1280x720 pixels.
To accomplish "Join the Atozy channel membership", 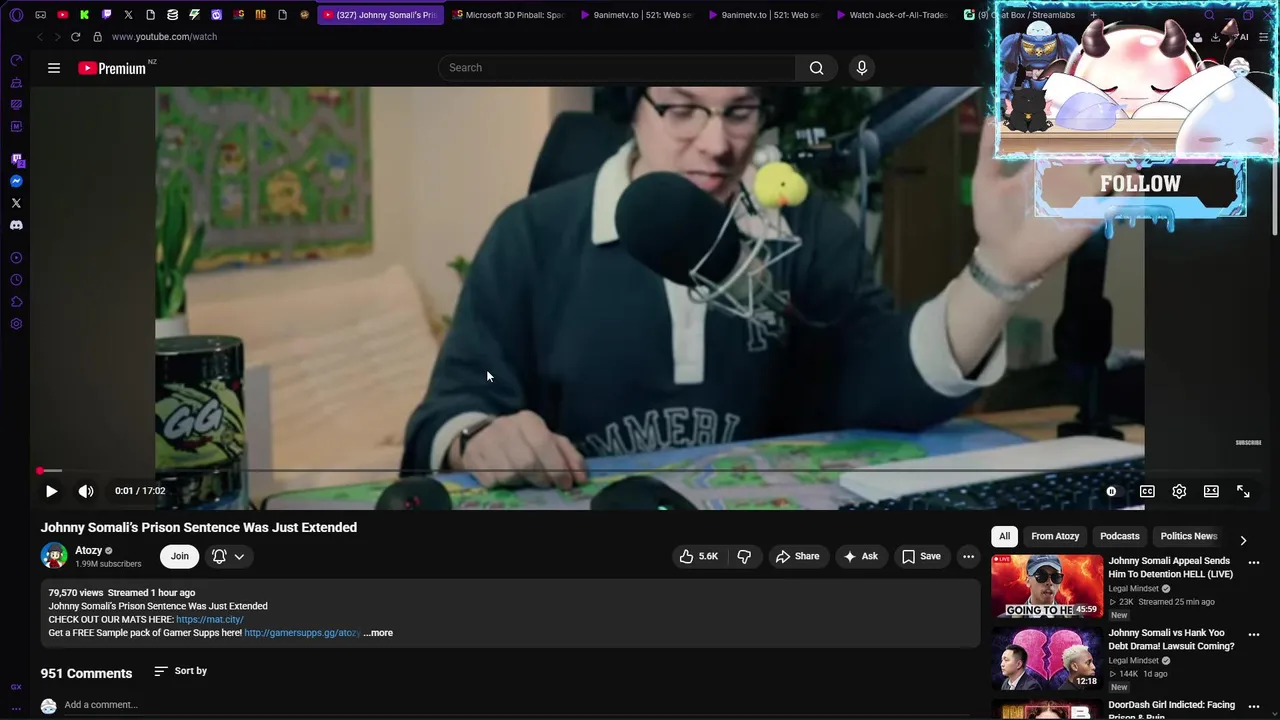I will pyautogui.click(x=179, y=556).
